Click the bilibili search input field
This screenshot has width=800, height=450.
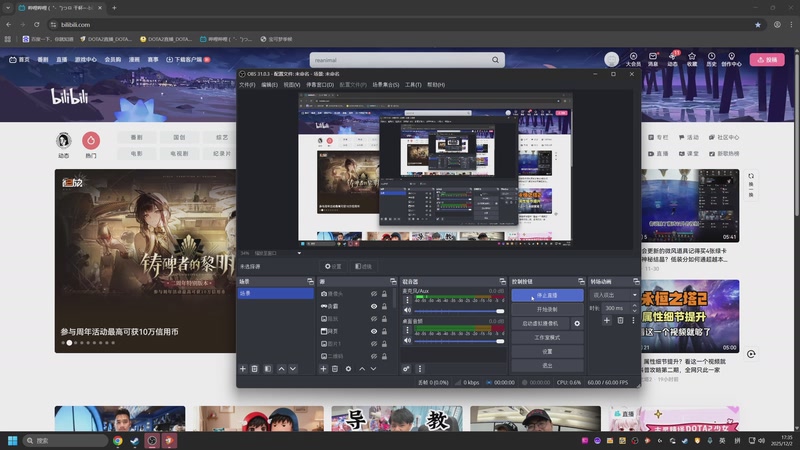coord(380,60)
